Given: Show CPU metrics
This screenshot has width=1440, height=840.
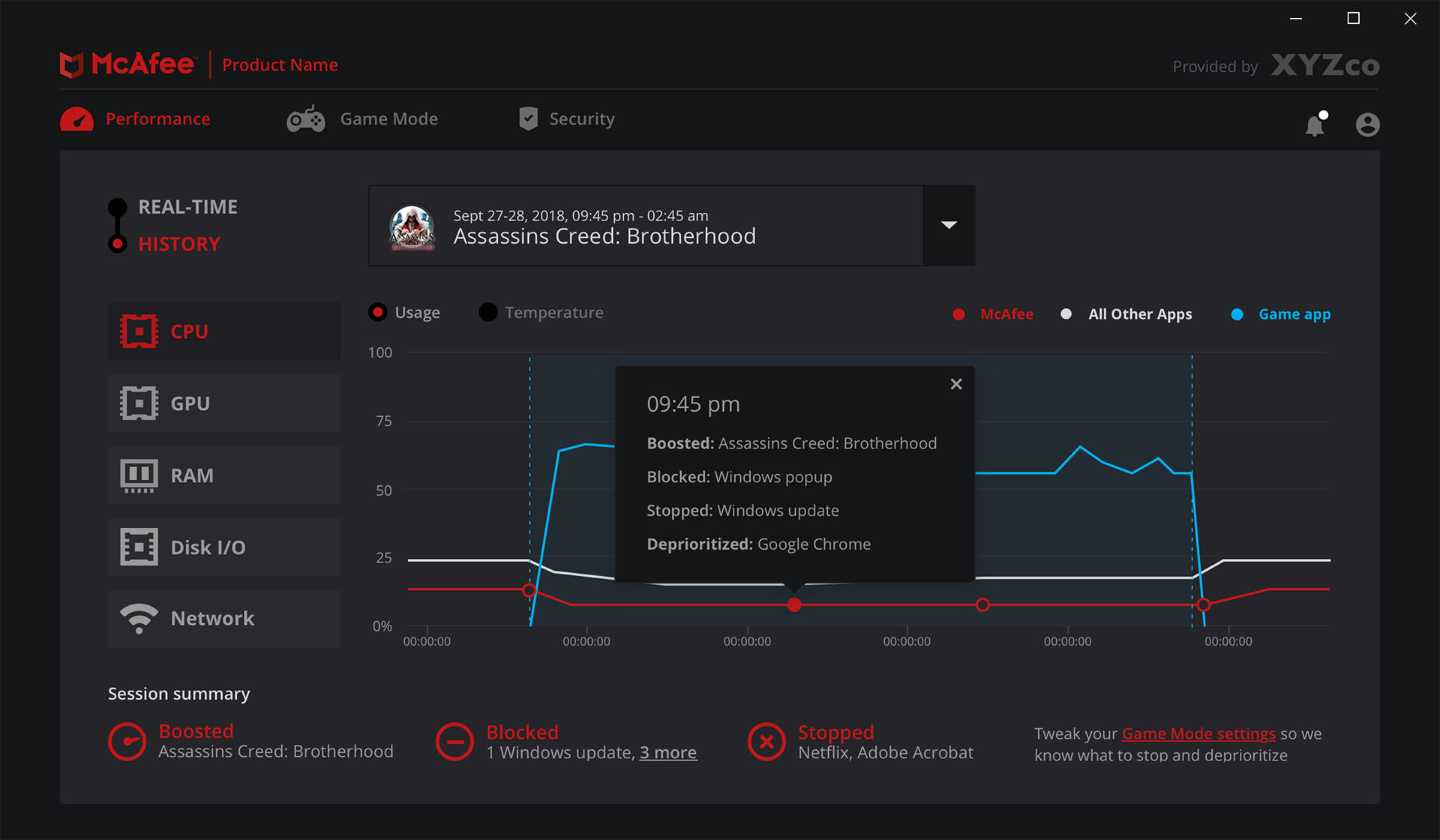Looking at the screenshot, I should click(224, 331).
